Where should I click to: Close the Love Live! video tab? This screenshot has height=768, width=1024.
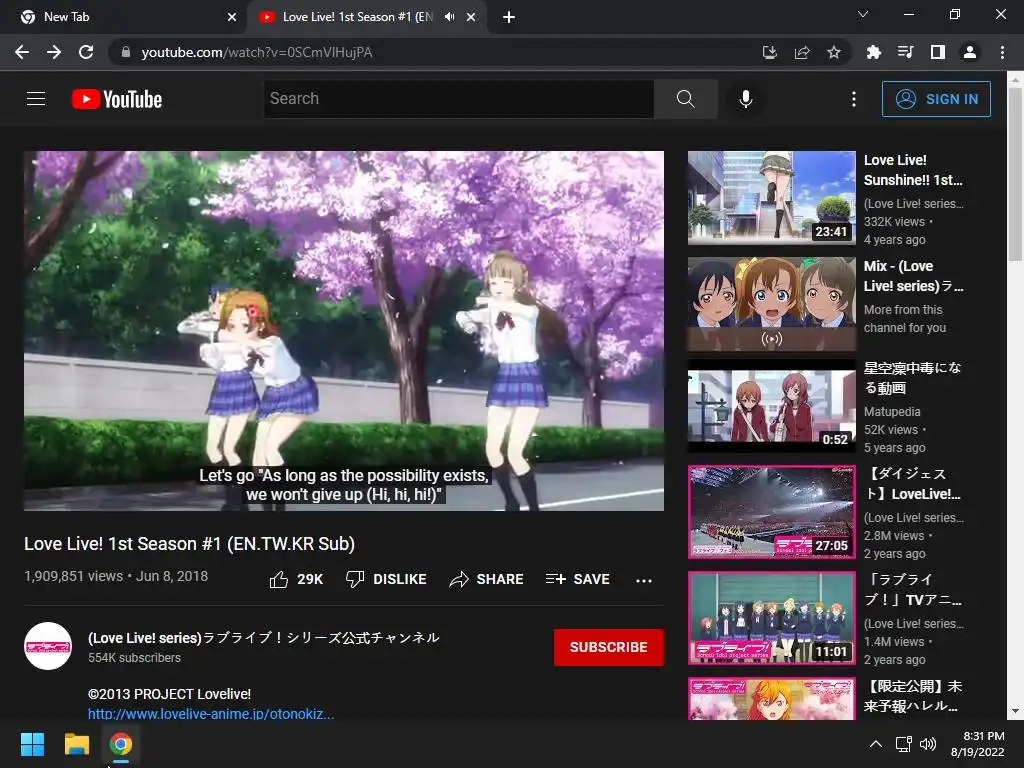[x=471, y=17]
